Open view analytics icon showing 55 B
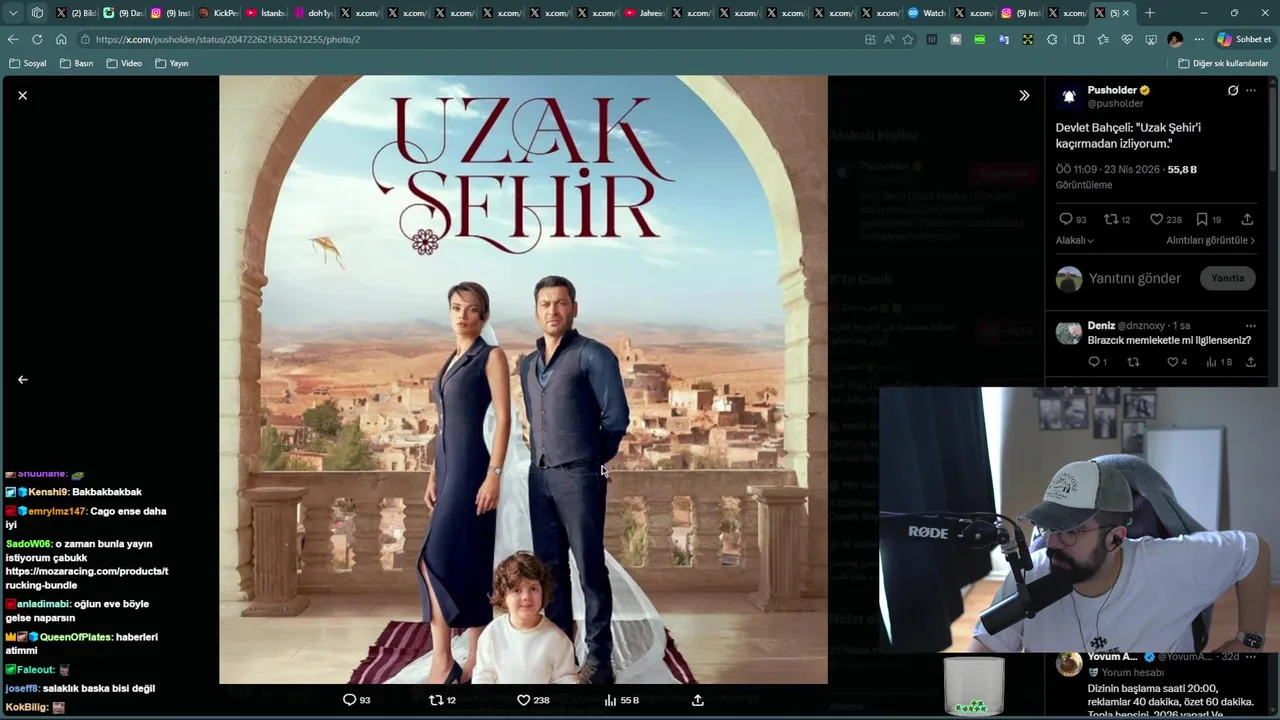The height and width of the screenshot is (720, 1280). pos(621,700)
